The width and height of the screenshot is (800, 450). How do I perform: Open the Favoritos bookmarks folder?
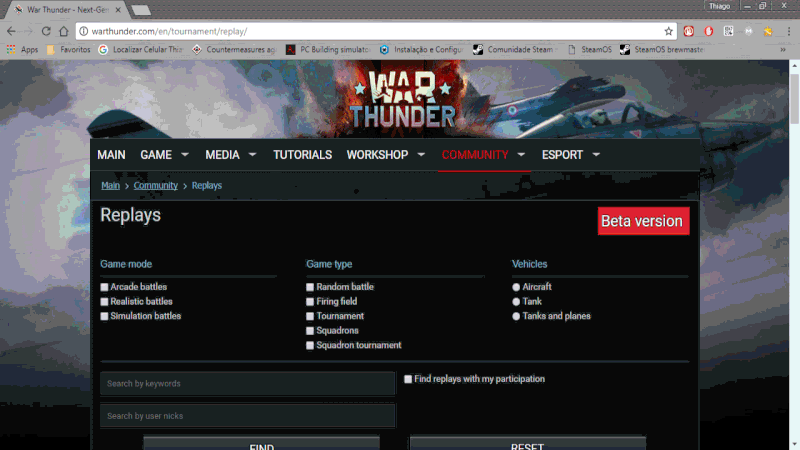pyautogui.click(x=68, y=49)
